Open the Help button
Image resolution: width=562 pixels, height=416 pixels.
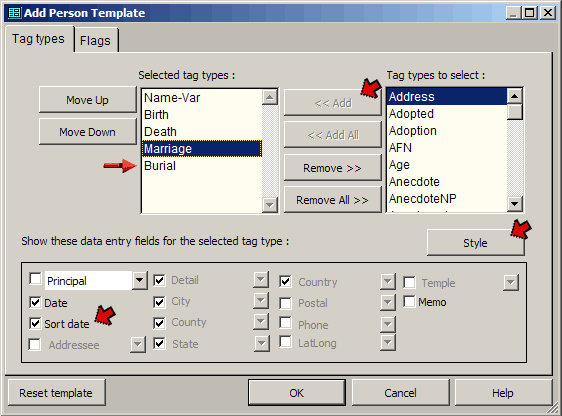coord(503,393)
